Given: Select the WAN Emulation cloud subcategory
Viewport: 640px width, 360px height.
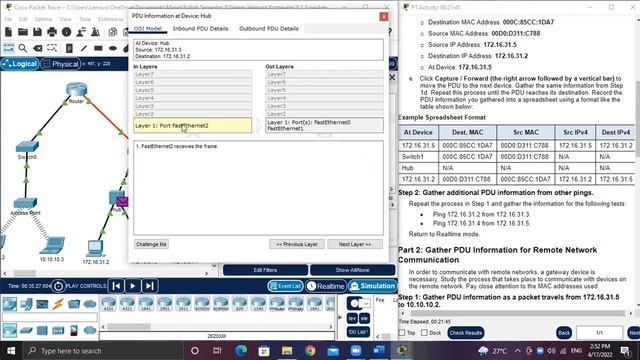Looking at the screenshot, I should tap(90, 330).
